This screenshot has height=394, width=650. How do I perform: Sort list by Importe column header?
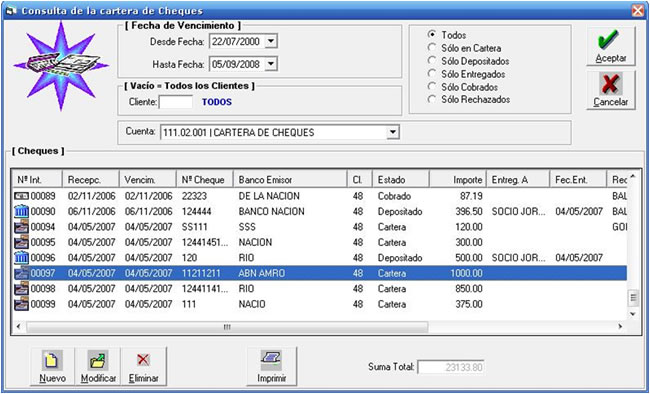tap(458, 180)
